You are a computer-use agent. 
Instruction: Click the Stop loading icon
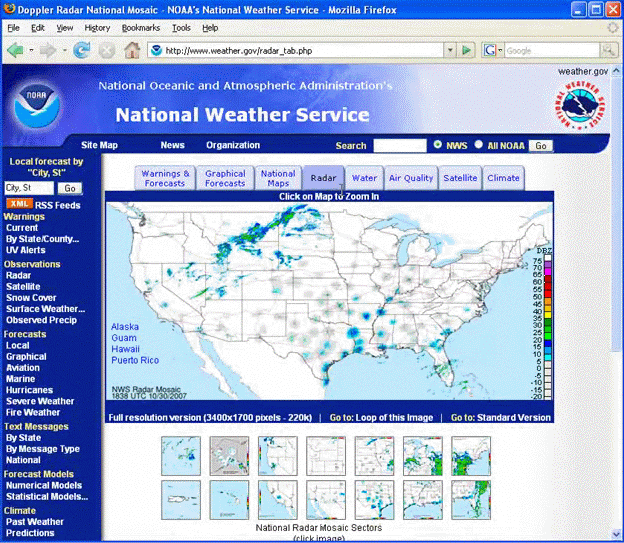coord(107,51)
